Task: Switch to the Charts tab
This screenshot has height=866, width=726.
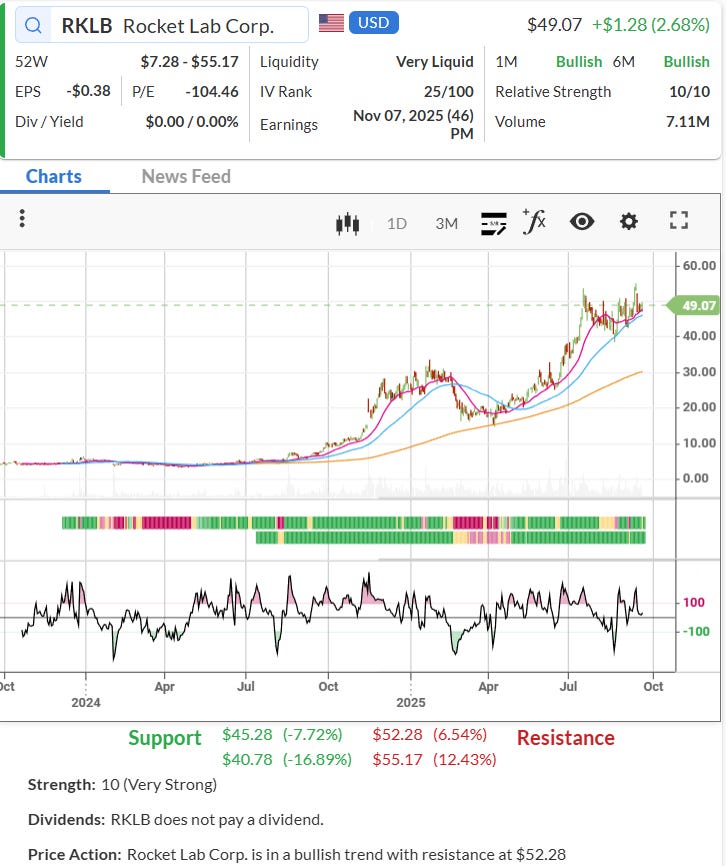Action: pos(54,177)
